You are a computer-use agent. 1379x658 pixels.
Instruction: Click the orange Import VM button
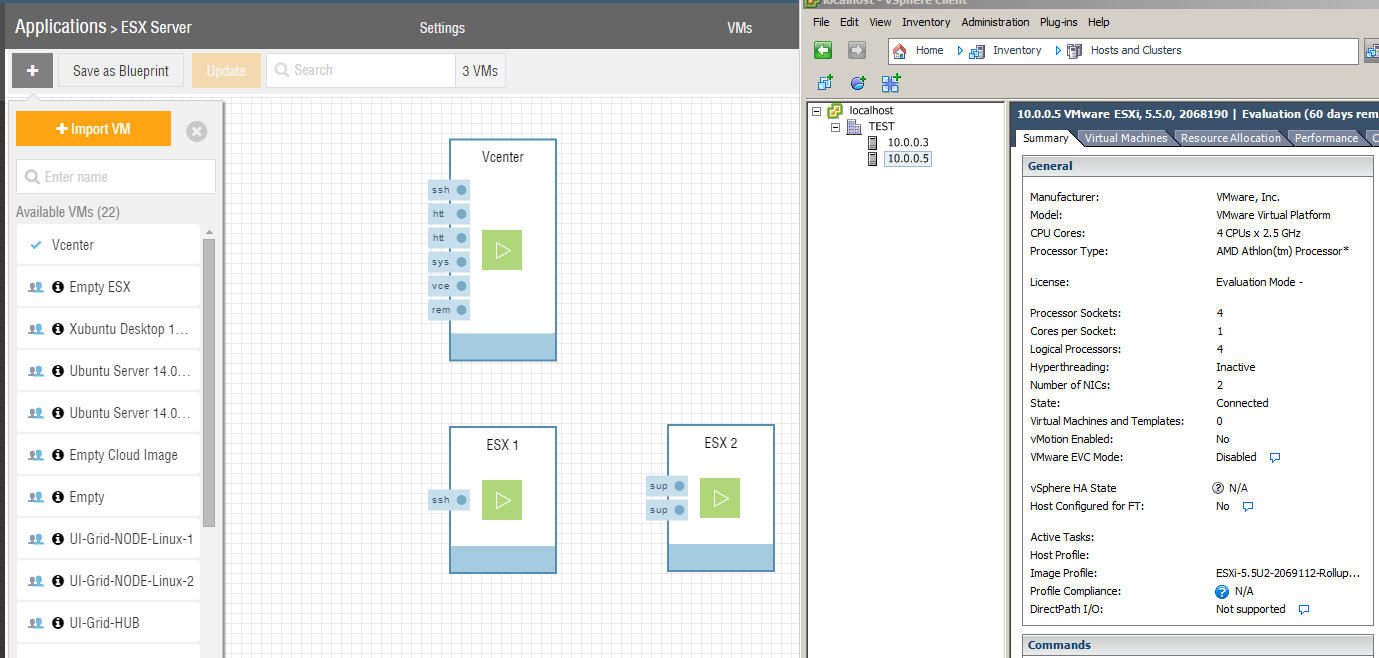point(93,129)
